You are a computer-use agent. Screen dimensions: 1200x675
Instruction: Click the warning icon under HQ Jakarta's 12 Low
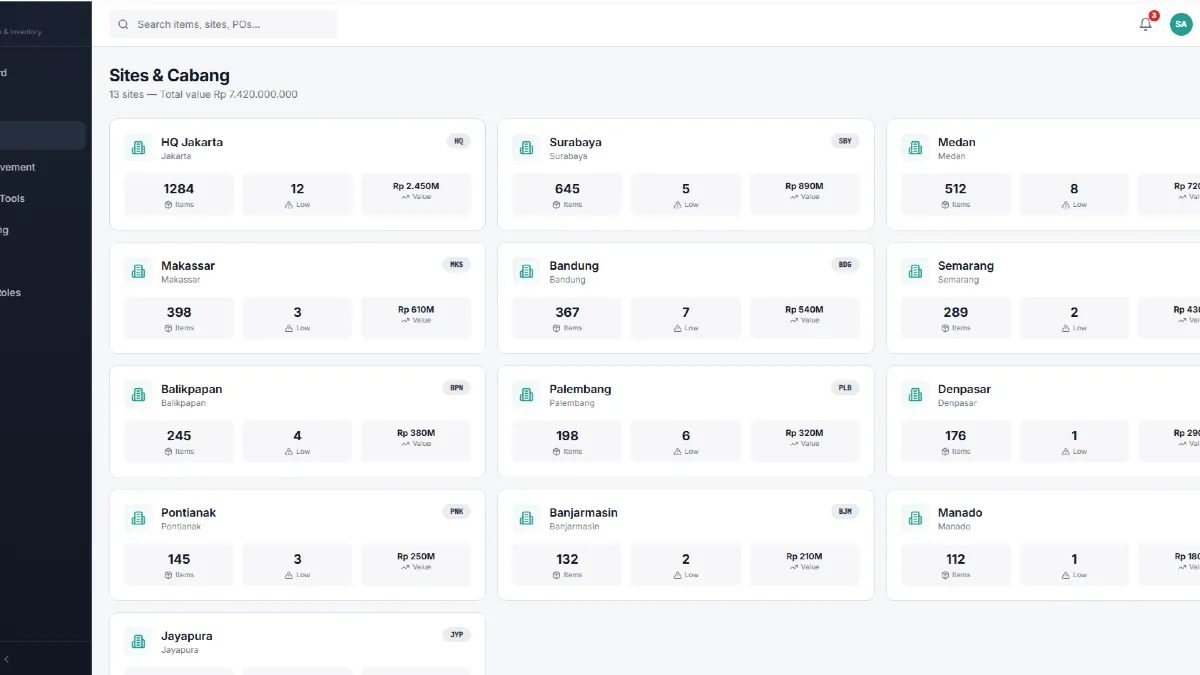[x=289, y=205]
